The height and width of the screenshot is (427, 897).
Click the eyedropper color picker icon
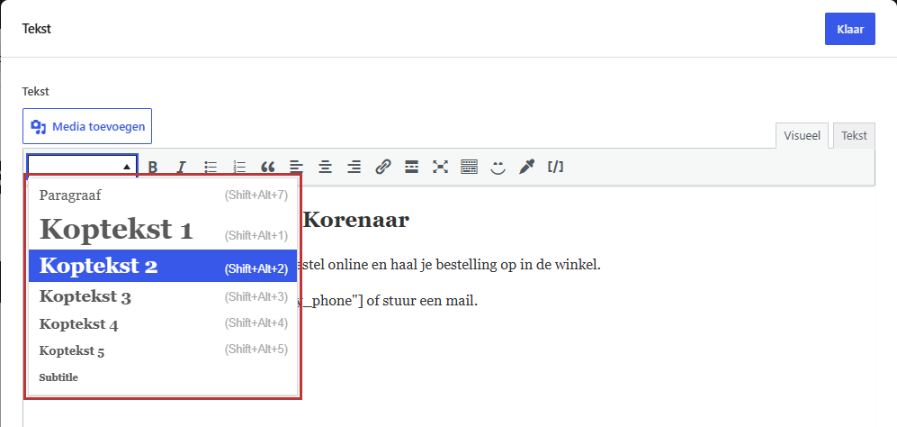coord(526,167)
